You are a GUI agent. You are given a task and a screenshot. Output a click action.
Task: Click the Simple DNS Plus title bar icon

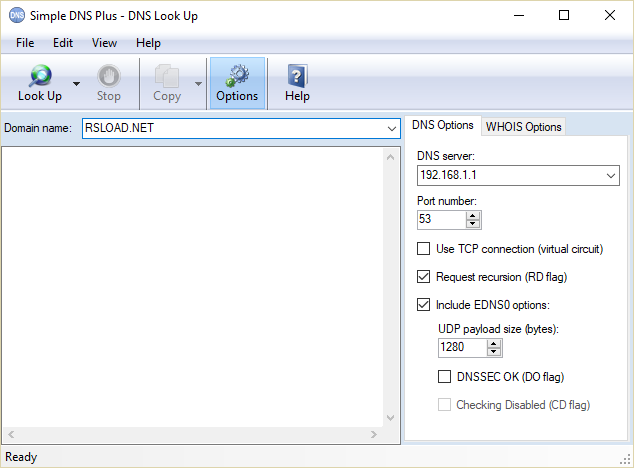point(17,15)
